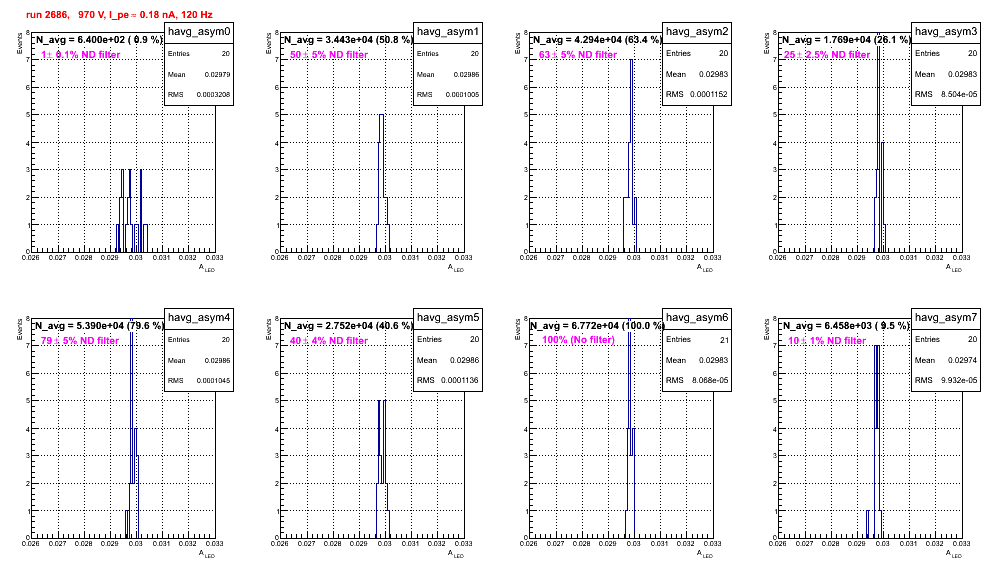This screenshot has height=572, width=996.
Task: Click the A_LED axis title under havg_asym0 plot
Action: click(x=207, y=268)
